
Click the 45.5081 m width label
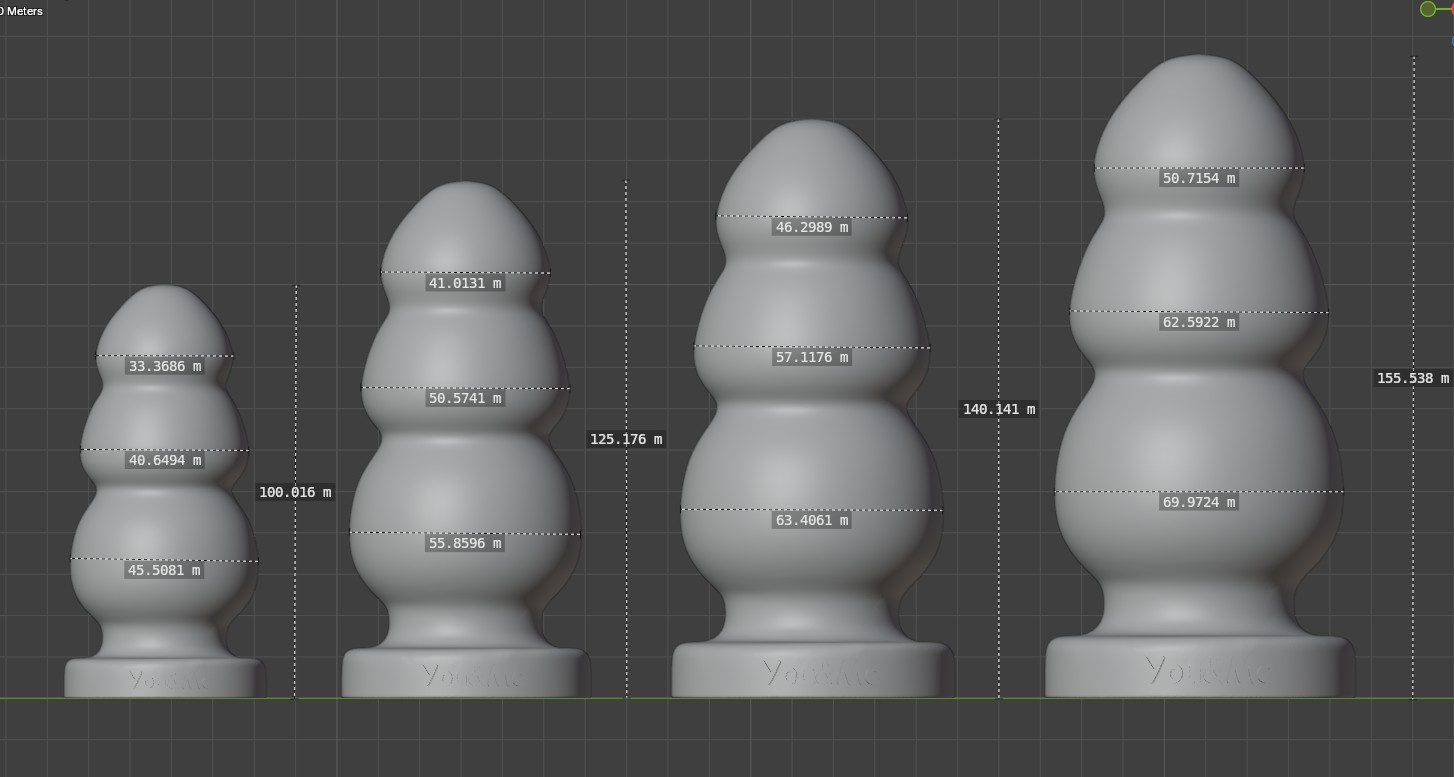(165, 571)
